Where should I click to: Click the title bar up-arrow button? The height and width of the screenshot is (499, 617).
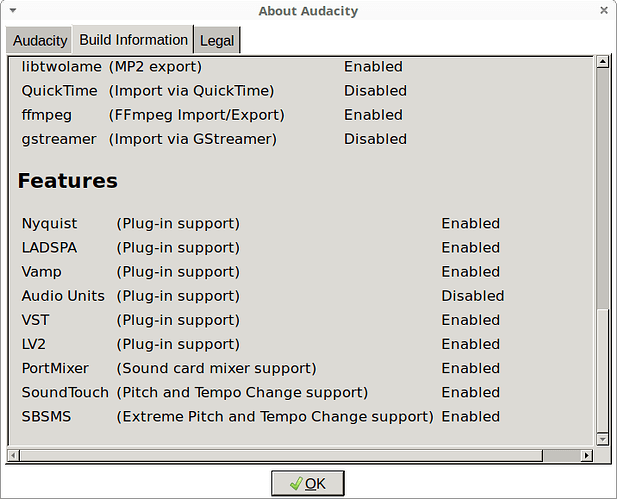13,11
